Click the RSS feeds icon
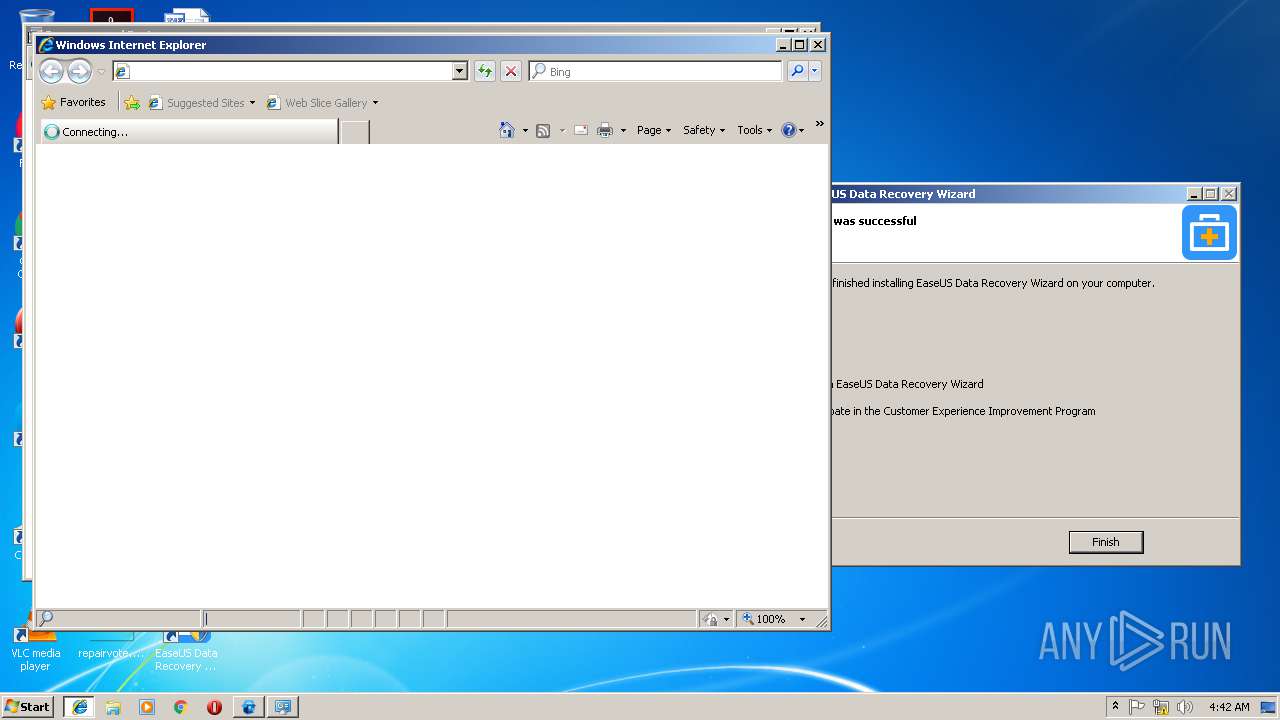The image size is (1280, 720). 543,130
